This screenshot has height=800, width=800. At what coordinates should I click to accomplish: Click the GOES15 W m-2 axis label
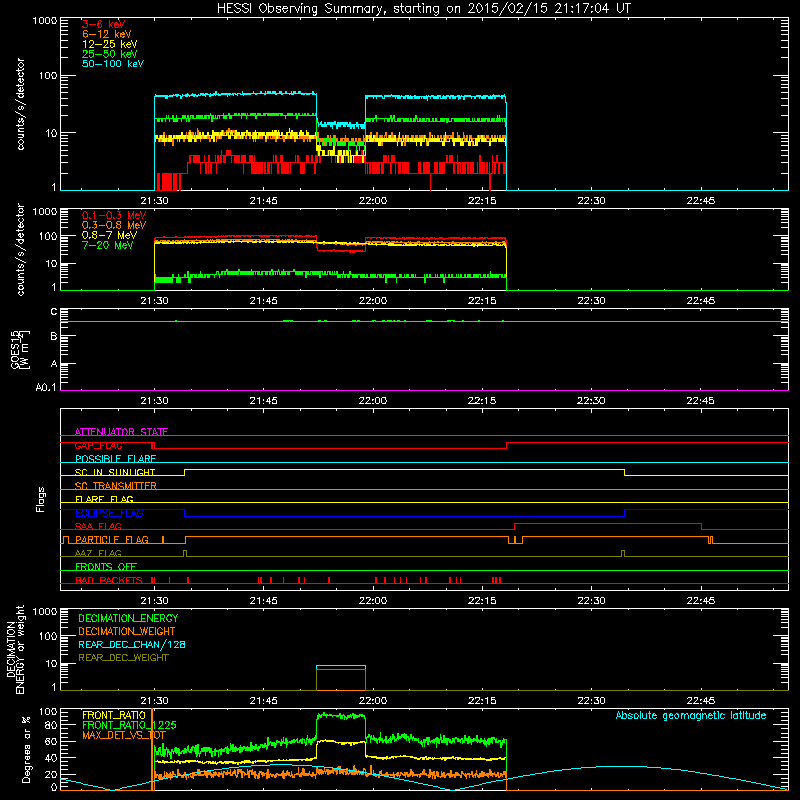(x=20, y=349)
